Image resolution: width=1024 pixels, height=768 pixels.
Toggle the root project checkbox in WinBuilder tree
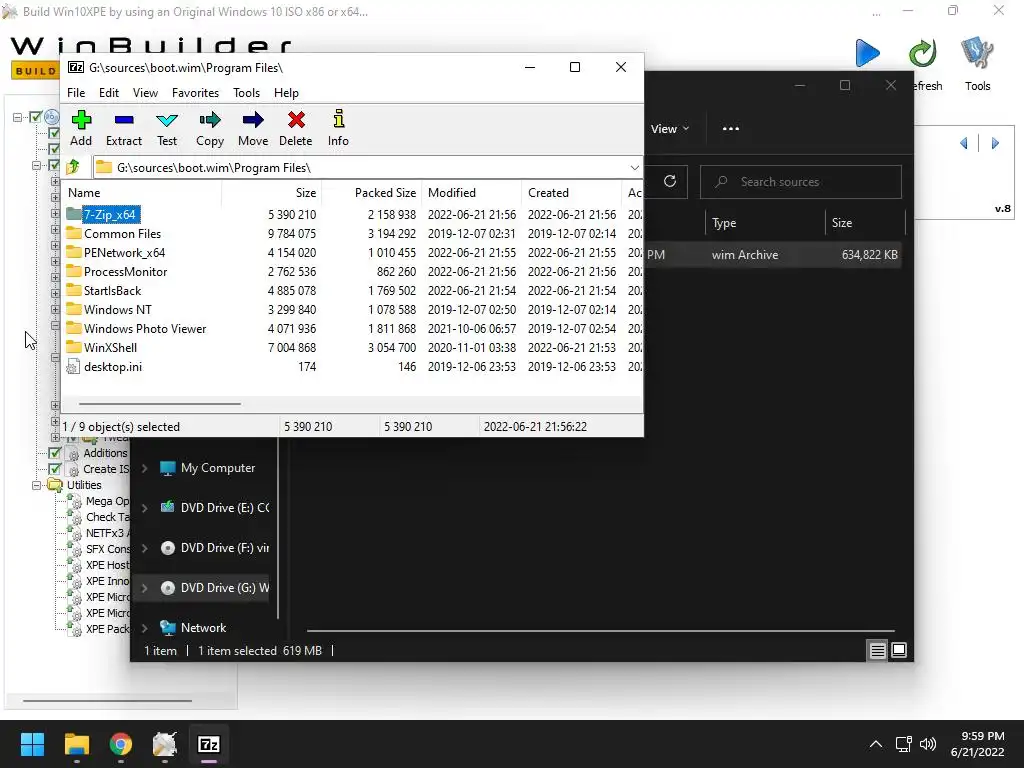coord(36,118)
